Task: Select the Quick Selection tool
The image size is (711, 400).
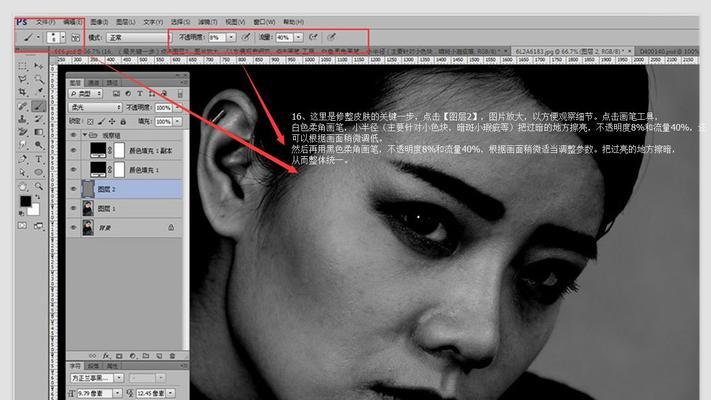Action: click(39, 79)
